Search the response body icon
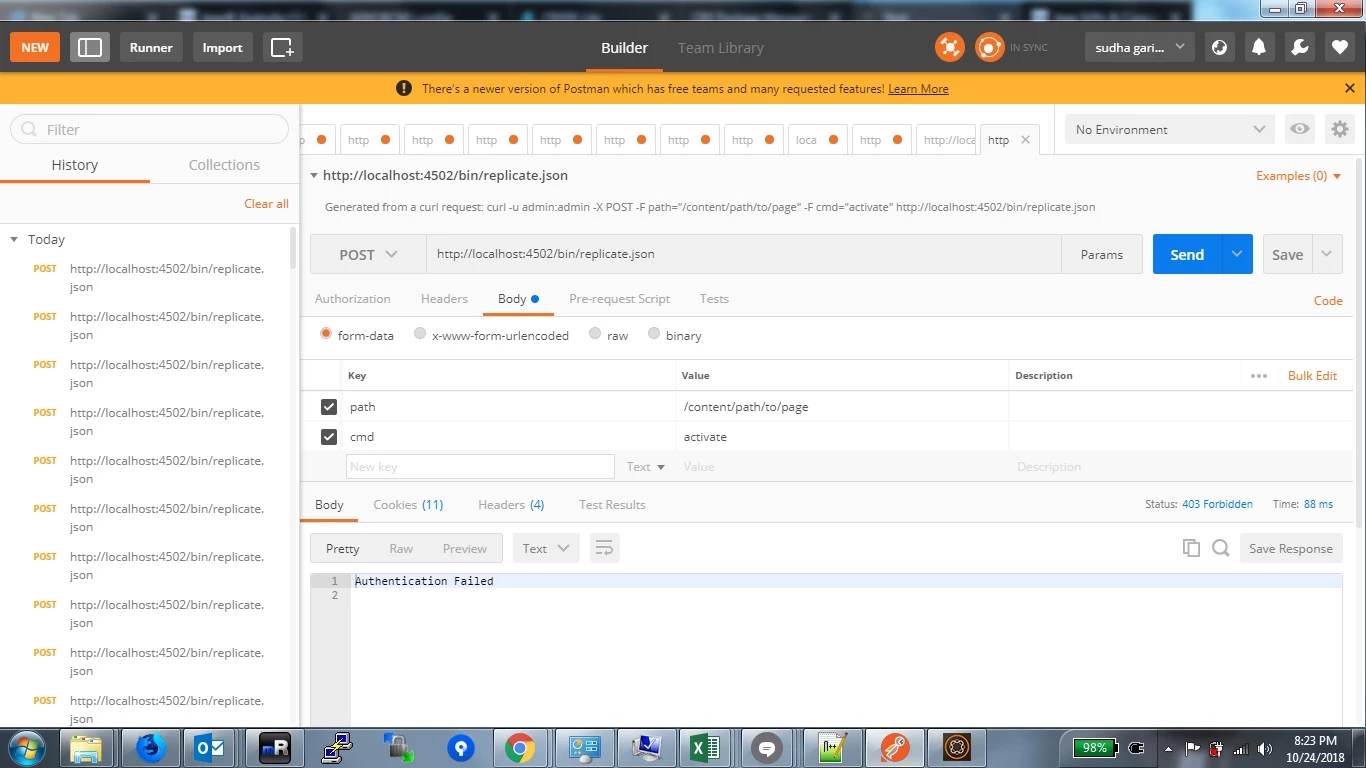This screenshot has width=1366, height=768. point(1220,548)
